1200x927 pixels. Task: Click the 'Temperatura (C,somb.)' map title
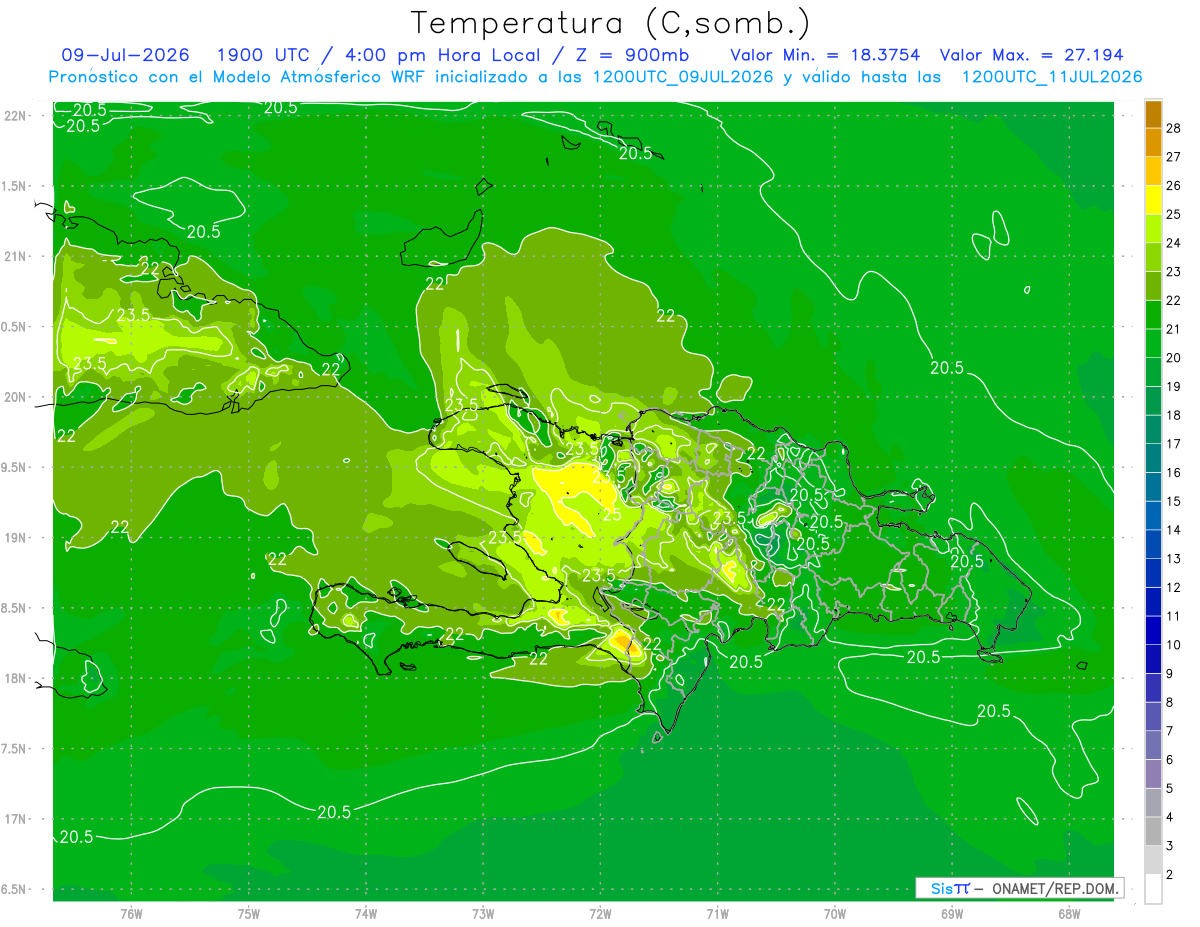[x=611, y=23]
